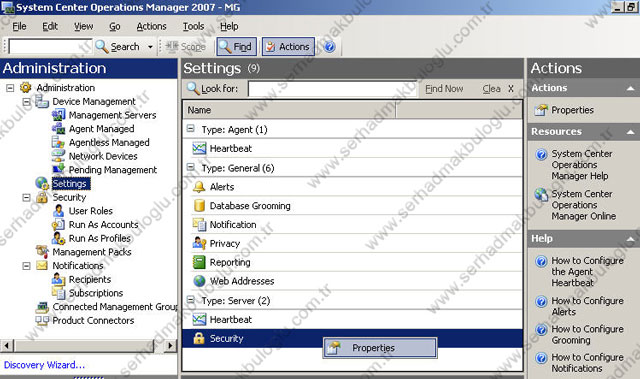Click the User Roles icon
The height and width of the screenshot is (379, 640).
[58, 211]
